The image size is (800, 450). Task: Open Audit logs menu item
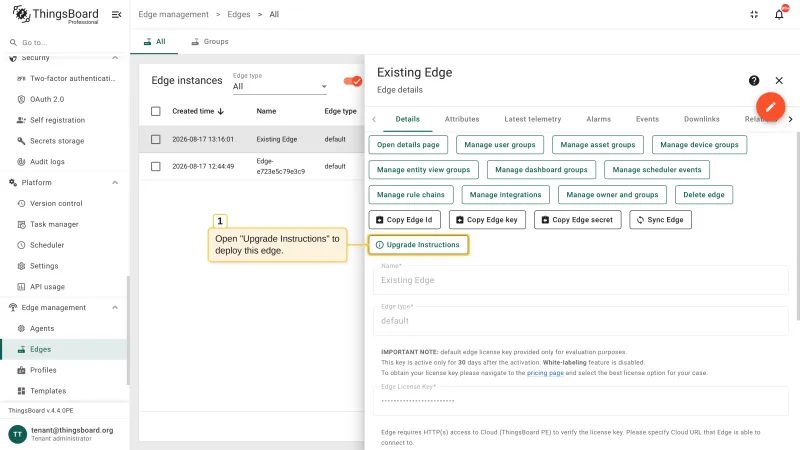[64, 161]
